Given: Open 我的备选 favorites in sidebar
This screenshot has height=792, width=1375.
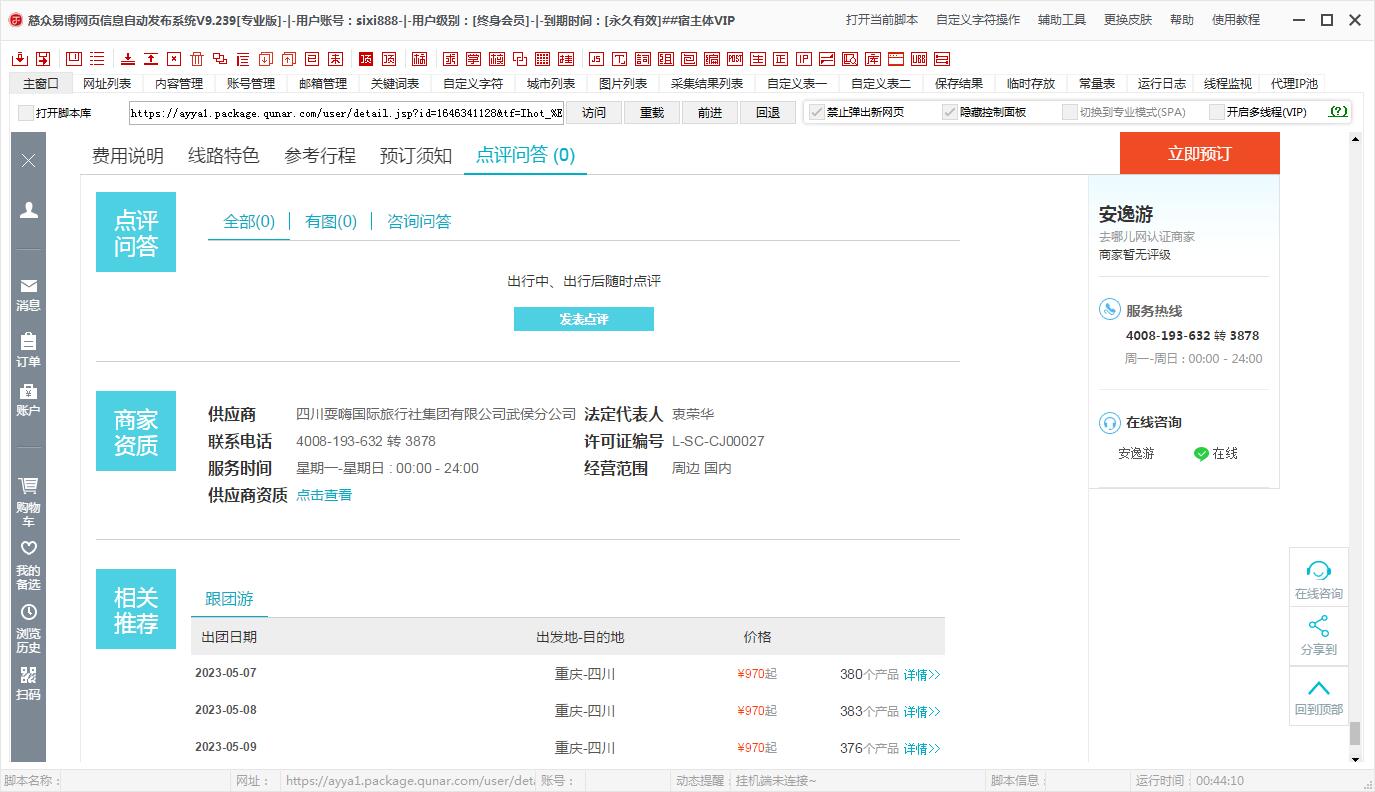Looking at the screenshot, I should pos(28,565).
